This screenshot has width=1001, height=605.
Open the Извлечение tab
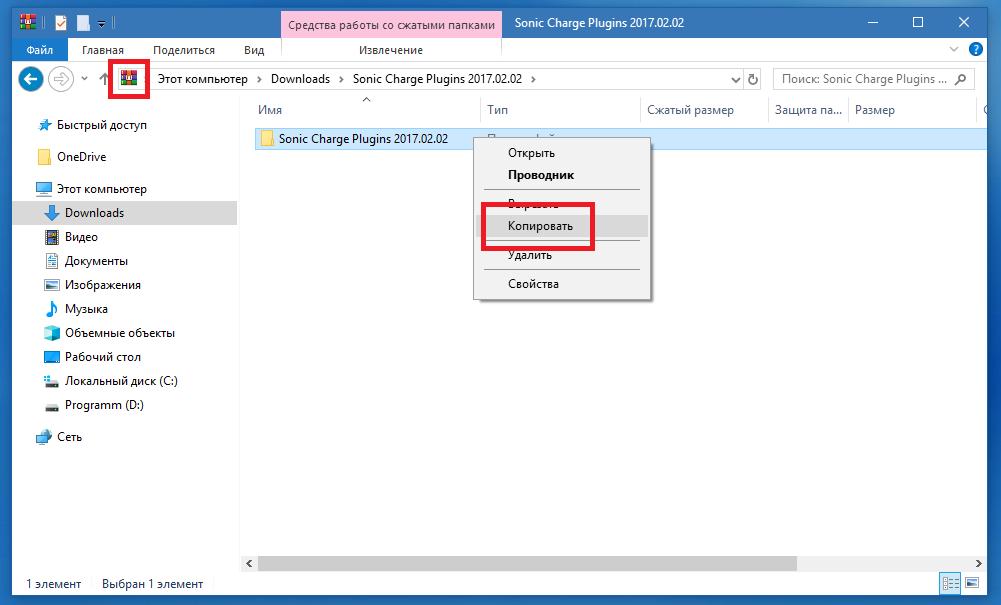tap(391, 50)
